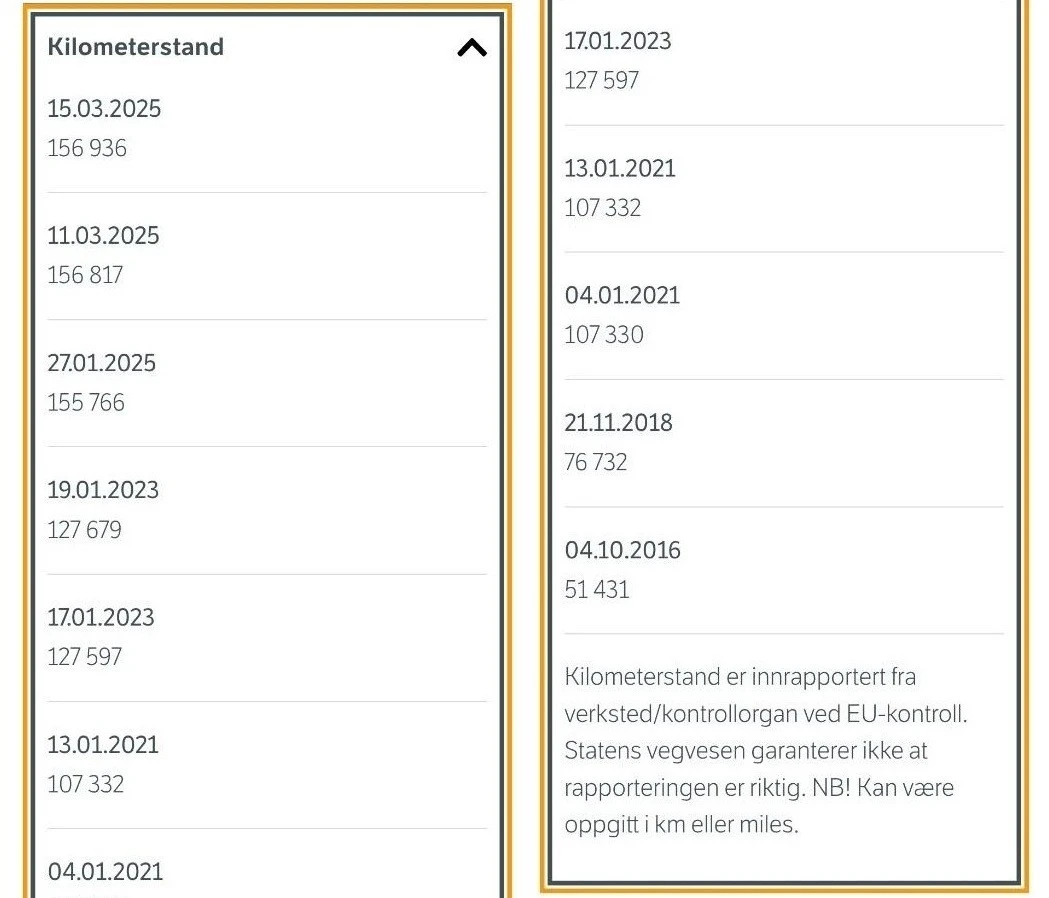This screenshot has width=1049, height=898.
Task: Click right panel 107 332 value
Action: tap(602, 207)
